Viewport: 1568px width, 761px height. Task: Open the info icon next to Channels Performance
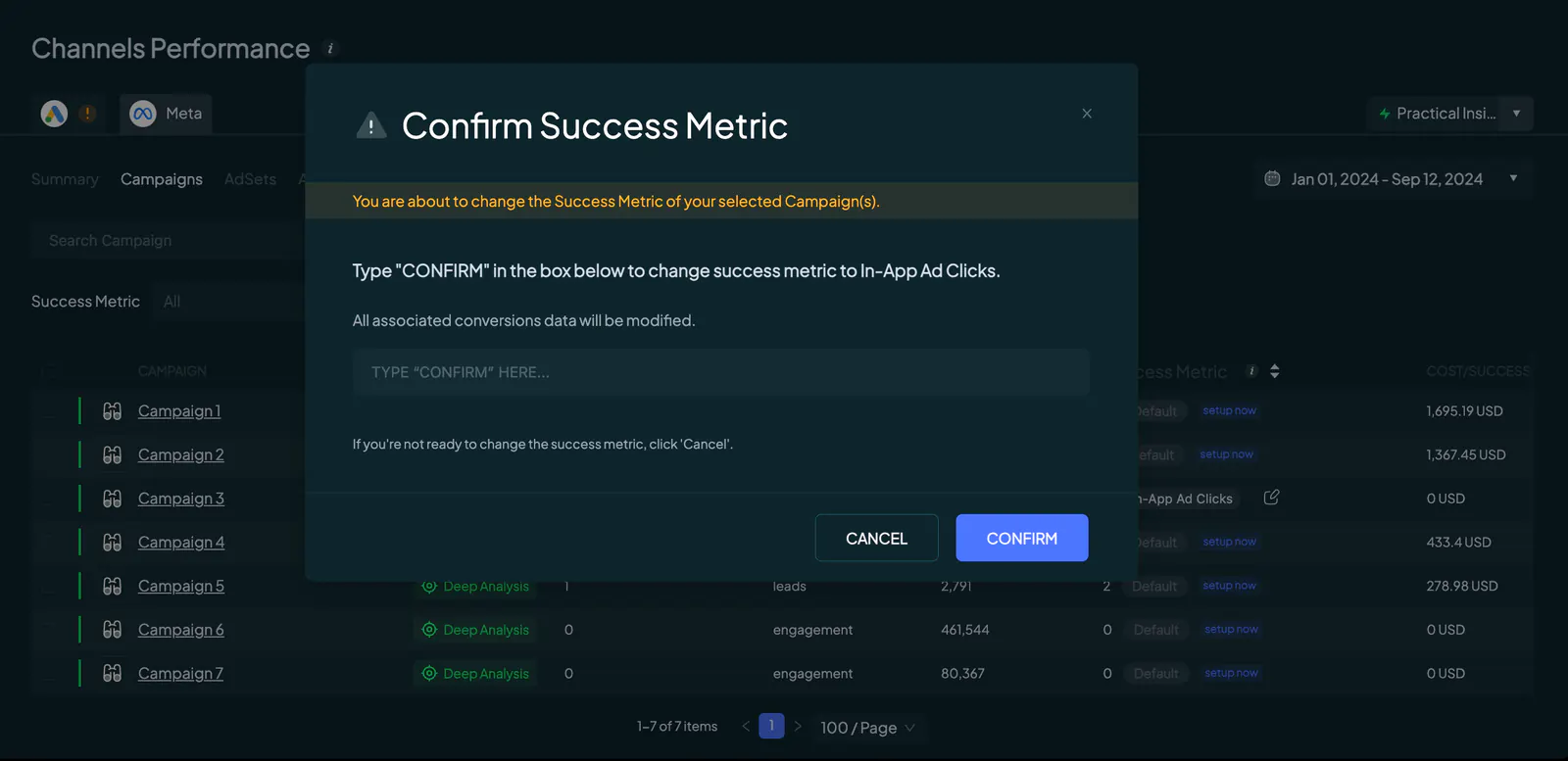click(x=330, y=48)
